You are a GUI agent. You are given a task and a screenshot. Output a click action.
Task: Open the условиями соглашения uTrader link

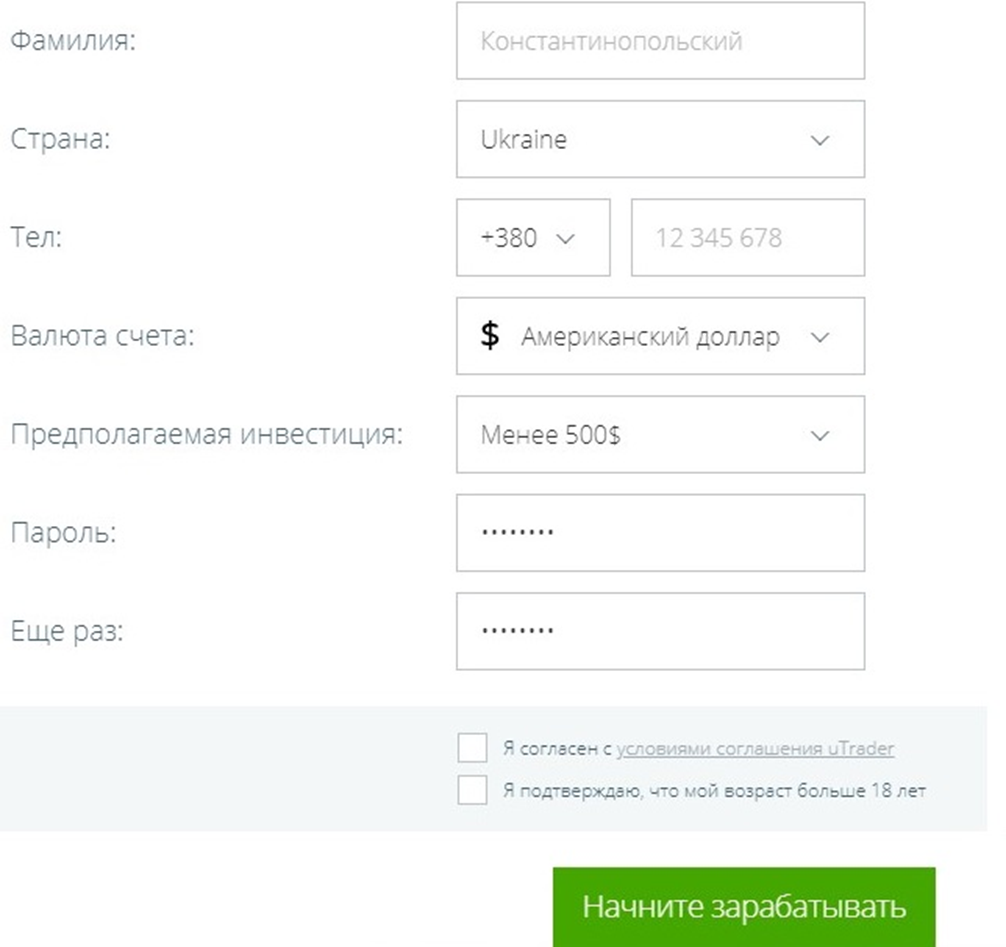pyautogui.click(x=755, y=749)
